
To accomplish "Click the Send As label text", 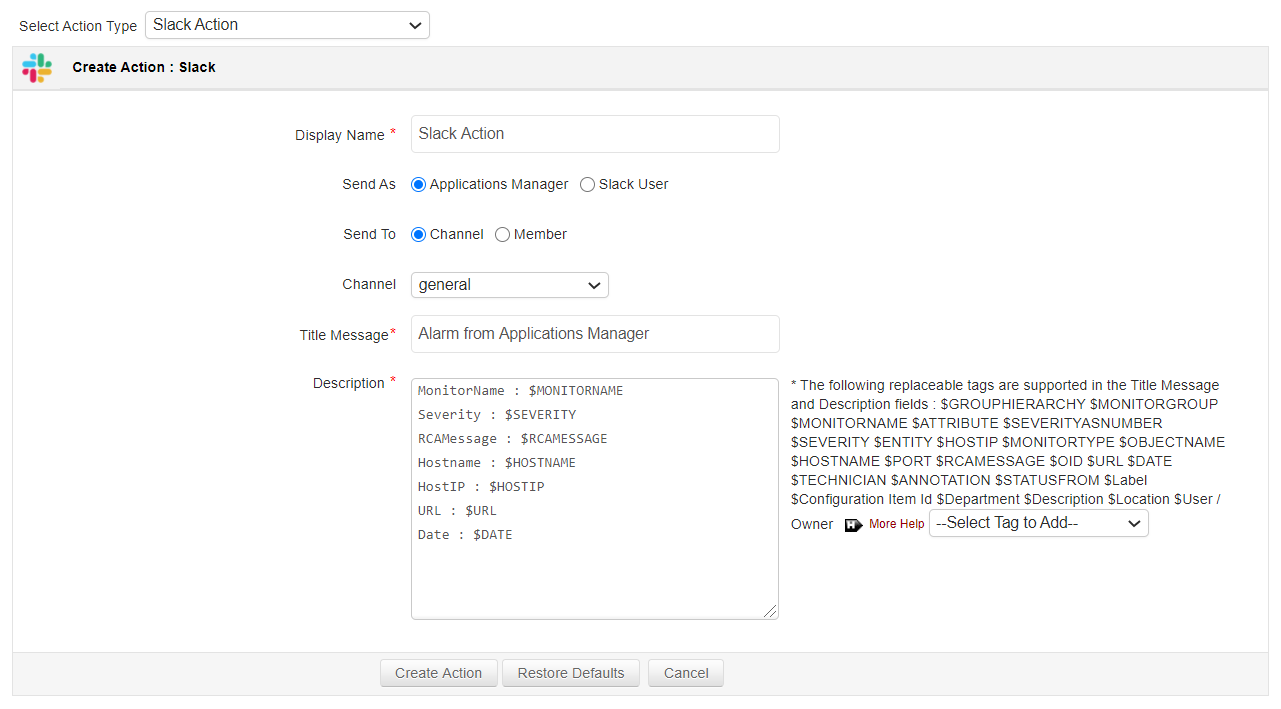I will point(368,185).
